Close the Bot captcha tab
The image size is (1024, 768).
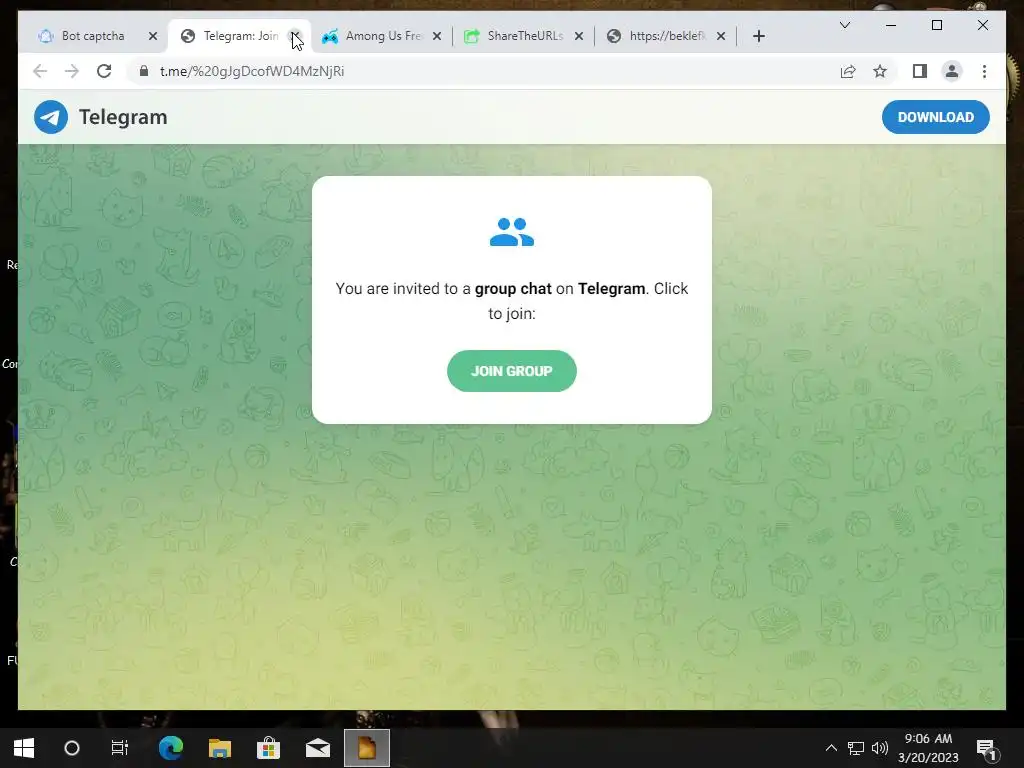point(153,36)
